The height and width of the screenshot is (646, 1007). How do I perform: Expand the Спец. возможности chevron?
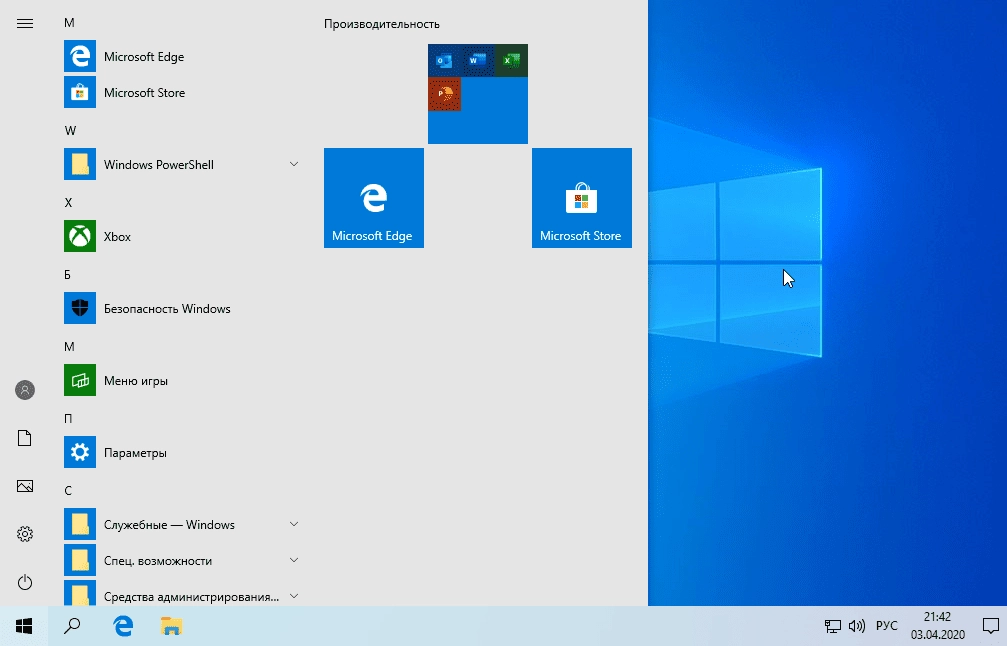click(x=293, y=560)
